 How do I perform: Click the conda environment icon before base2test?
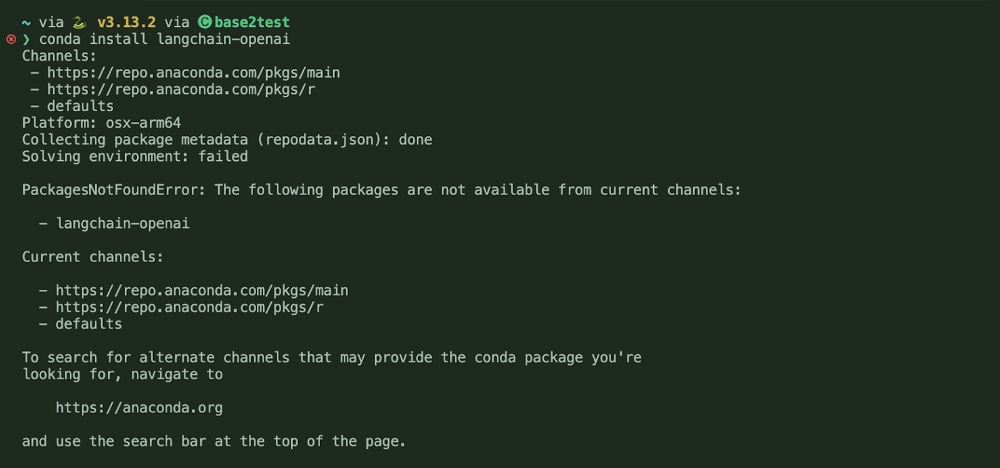pyautogui.click(x=205, y=22)
